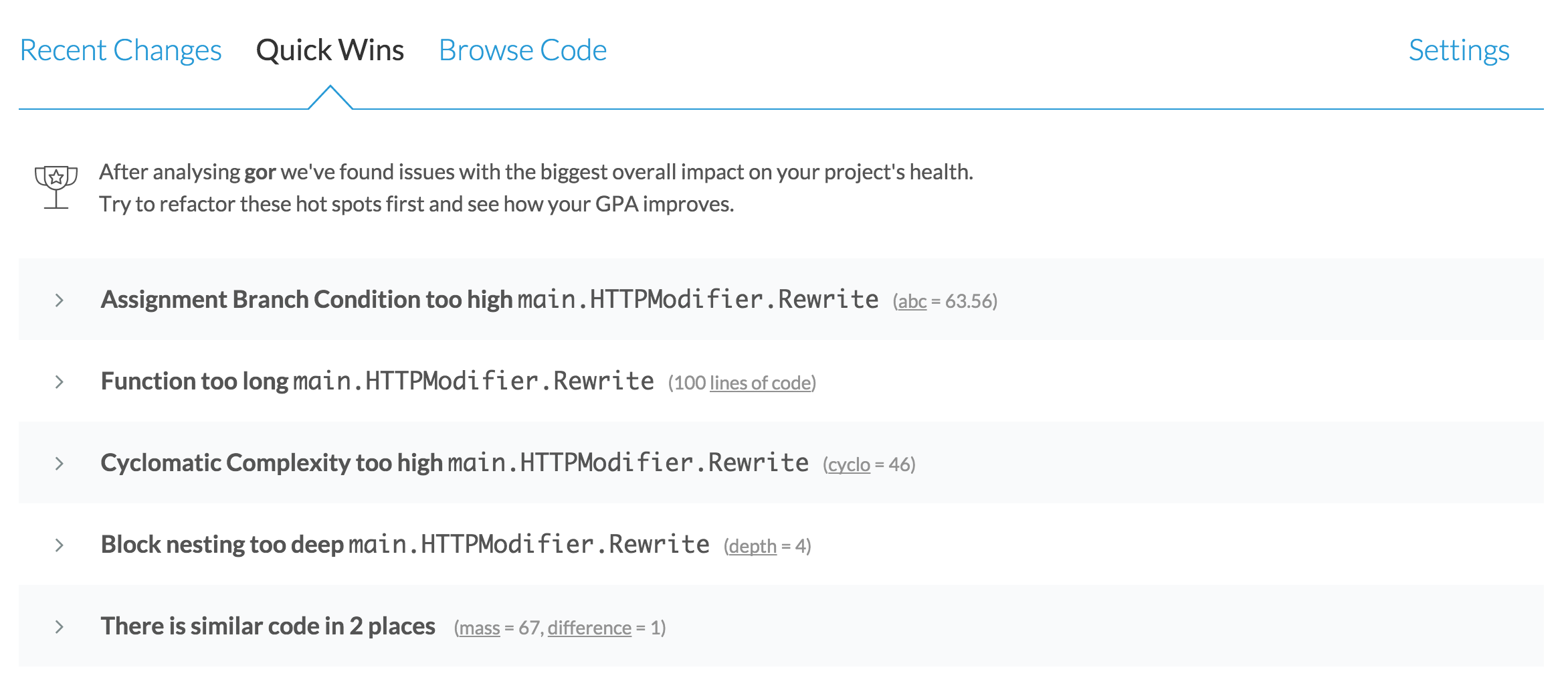1568x696 pixels.
Task: Expand the Cyclomatic Complexity issue chevron
Action: 60,463
